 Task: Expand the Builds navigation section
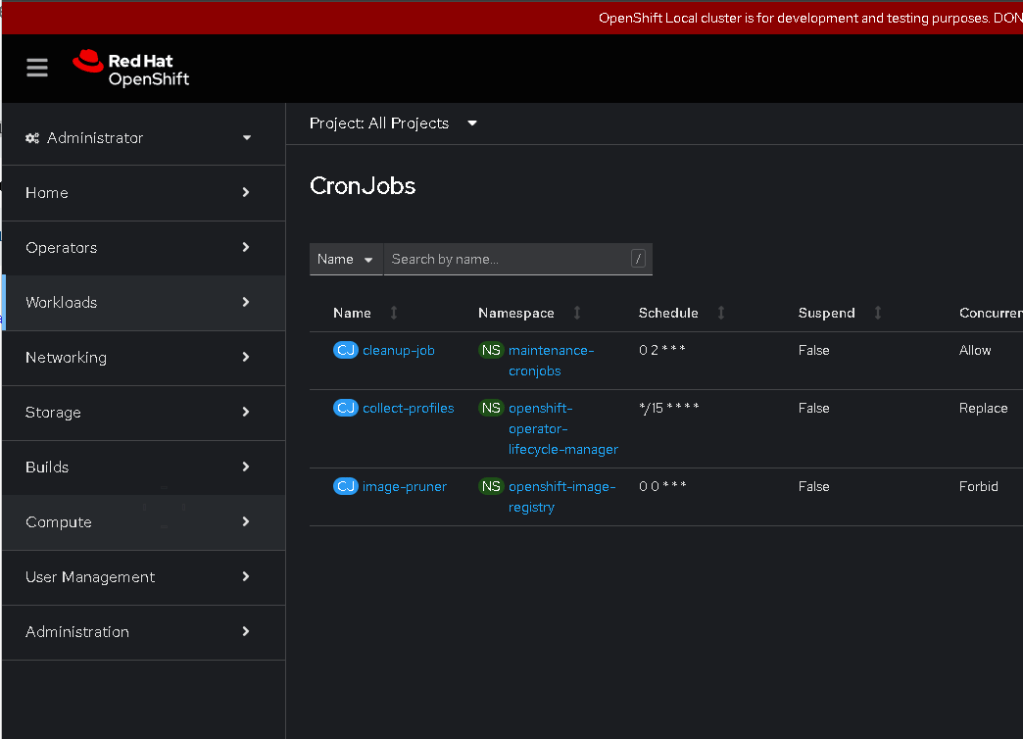point(144,467)
